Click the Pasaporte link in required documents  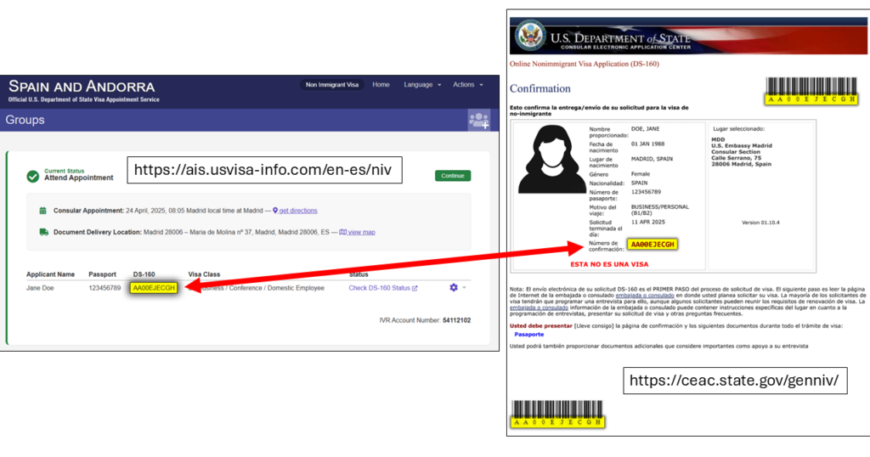(x=529, y=334)
